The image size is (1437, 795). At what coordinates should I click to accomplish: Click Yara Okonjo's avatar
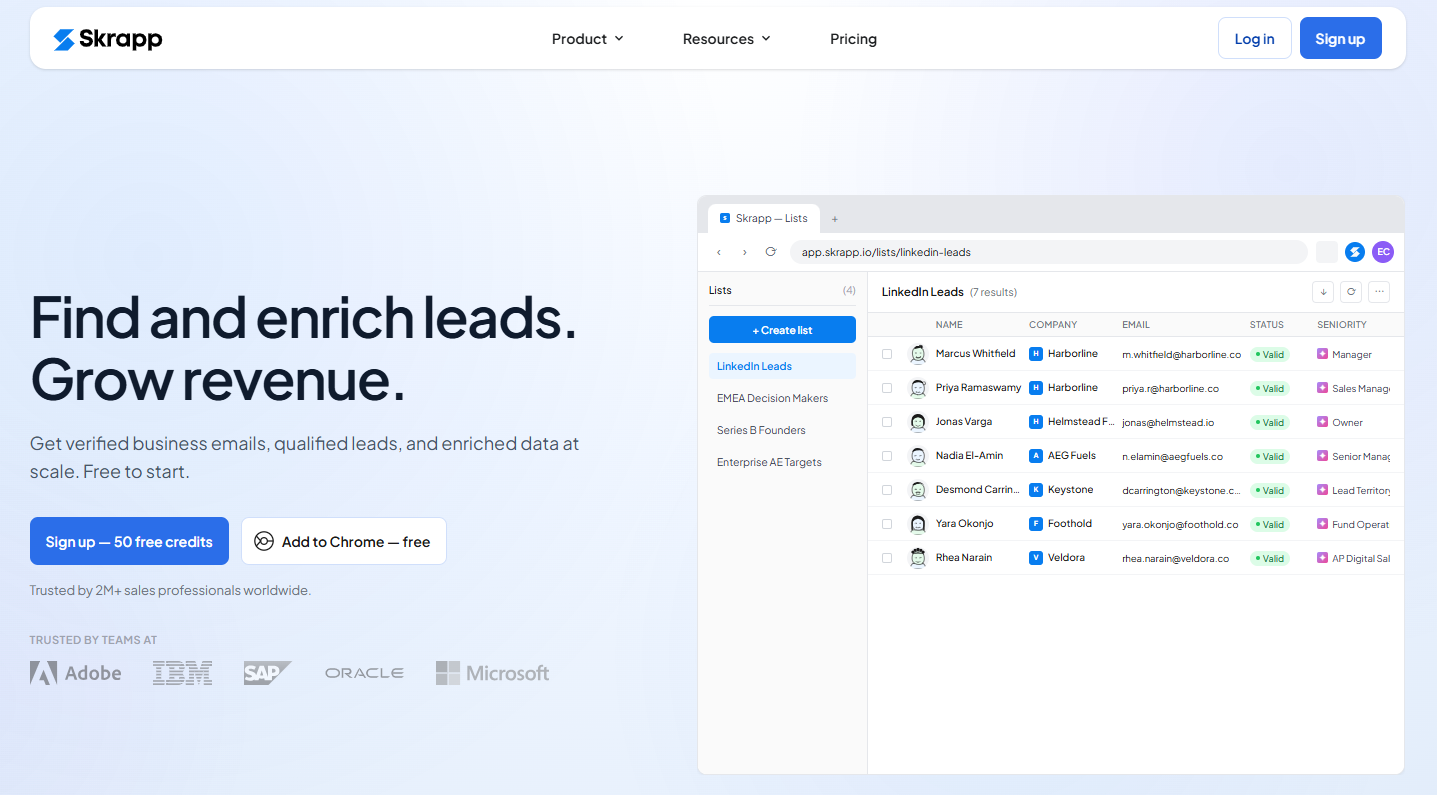[x=917, y=524]
